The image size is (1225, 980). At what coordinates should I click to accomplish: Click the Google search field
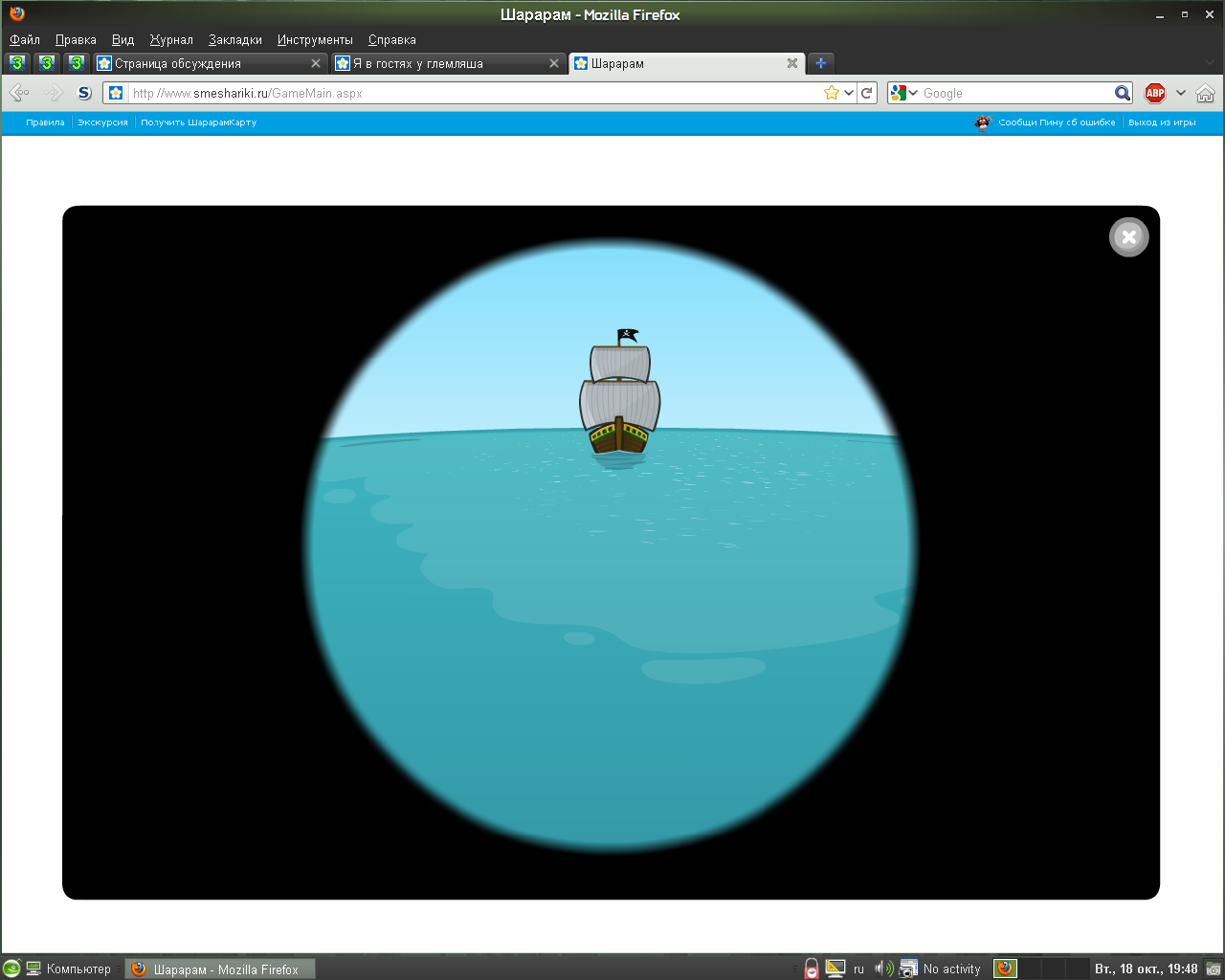1016,93
